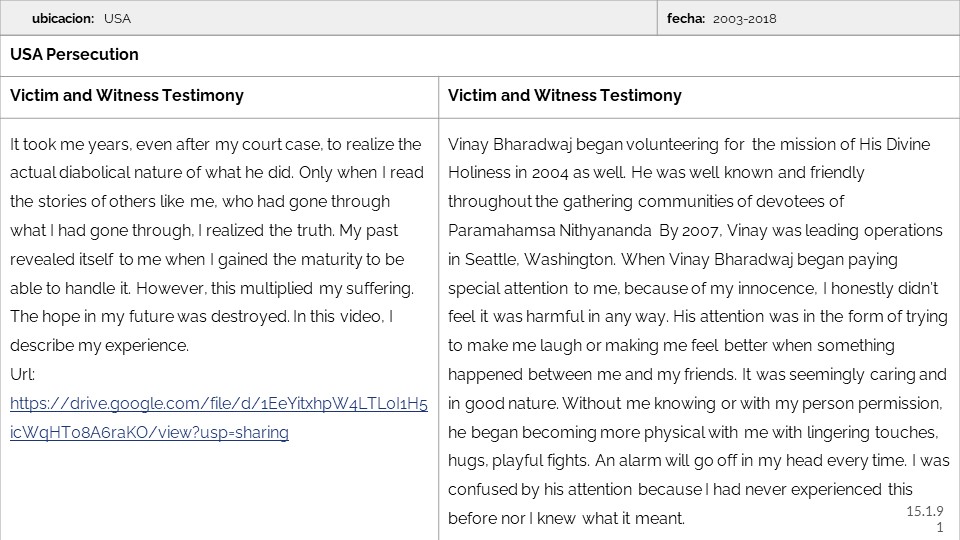The width and height of the screenshot is (960, 540).
Task: Select the "USA" location value
Action: tap(117, 18)
